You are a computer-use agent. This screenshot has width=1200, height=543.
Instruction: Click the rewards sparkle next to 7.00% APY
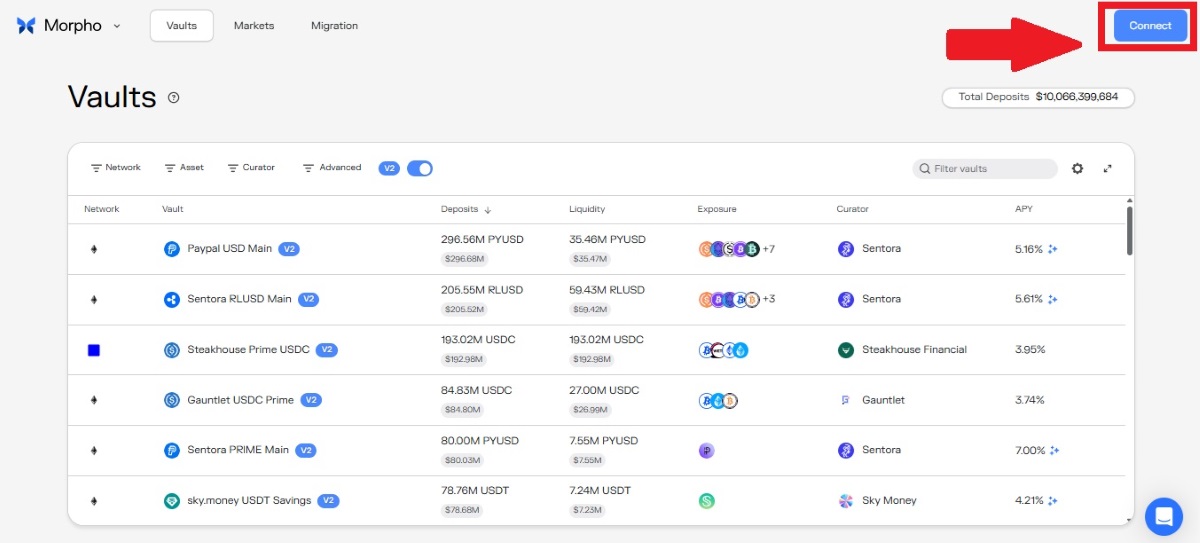[x=1053, y=450]
